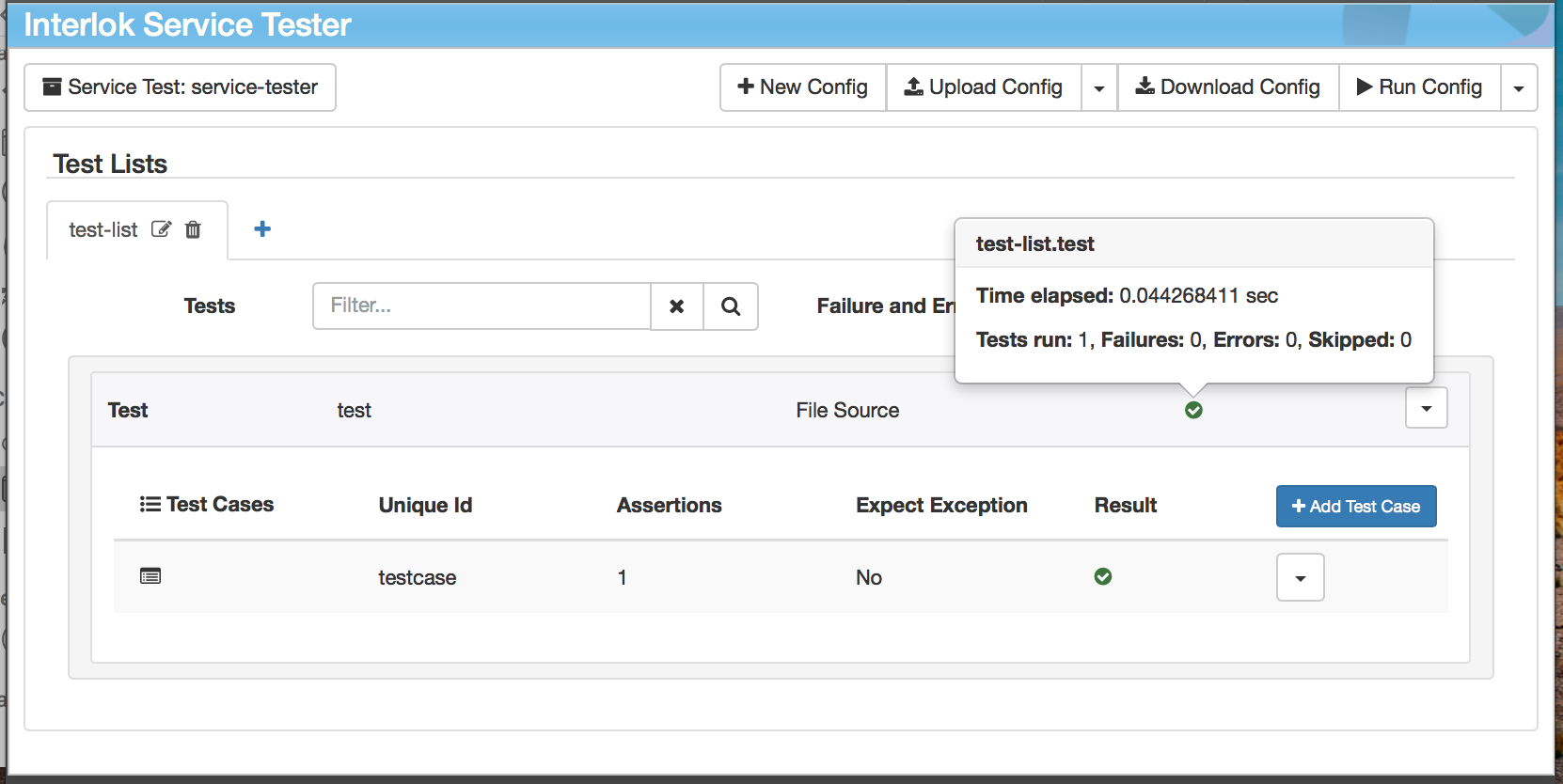The image size is (1563, 784).
Task: Click the Test Cases list icon
Action: pos(150,505)
